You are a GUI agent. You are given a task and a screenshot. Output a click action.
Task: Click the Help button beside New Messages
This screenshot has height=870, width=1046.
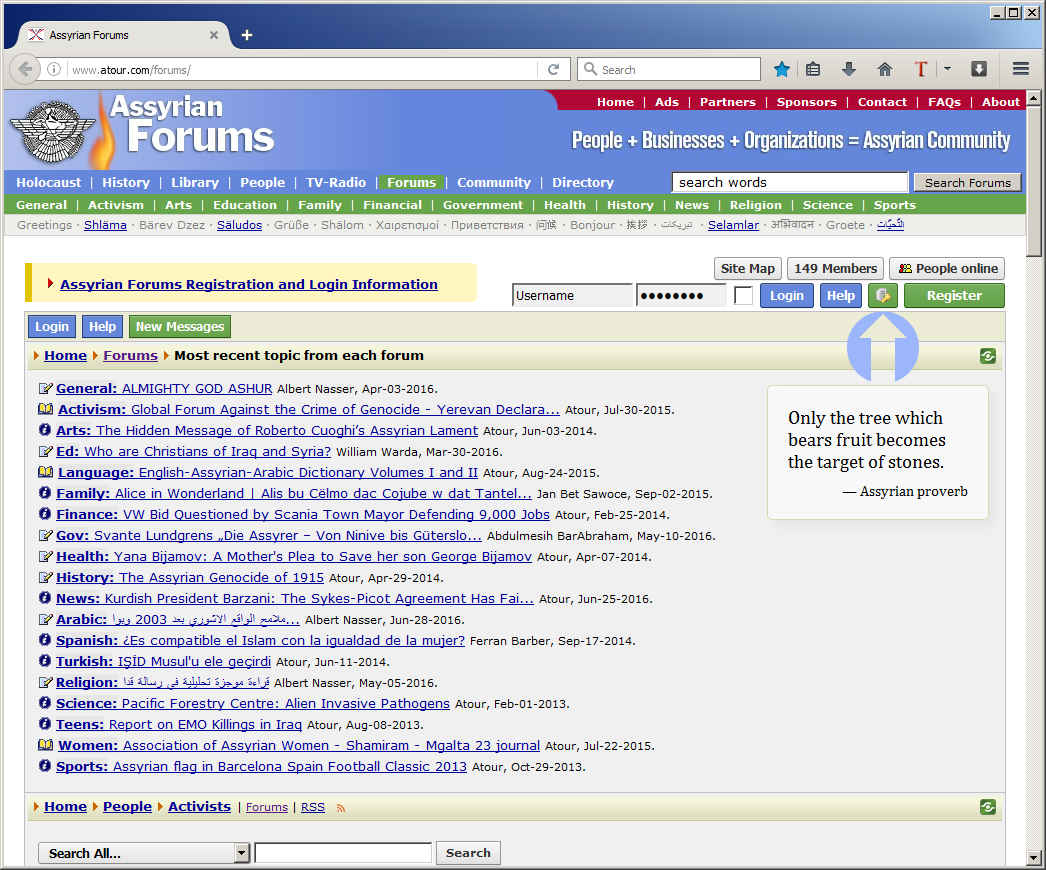(x=102, y=326)
